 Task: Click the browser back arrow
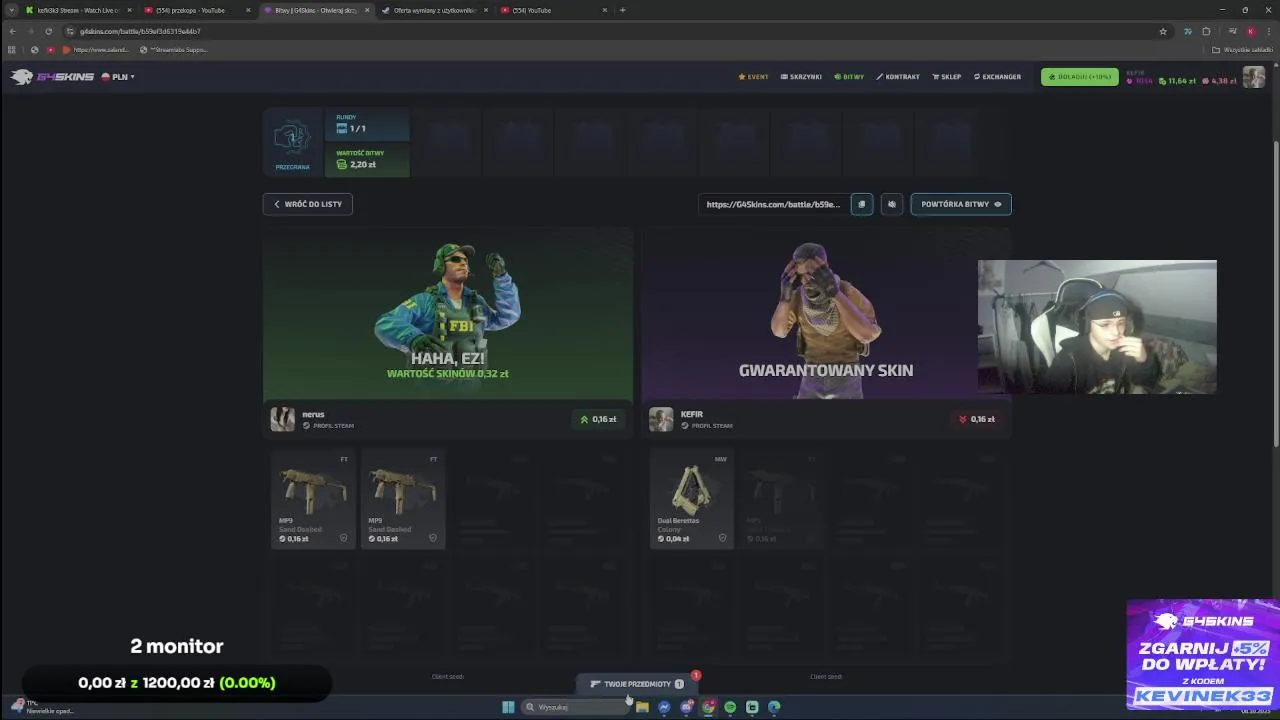(12, 31)
